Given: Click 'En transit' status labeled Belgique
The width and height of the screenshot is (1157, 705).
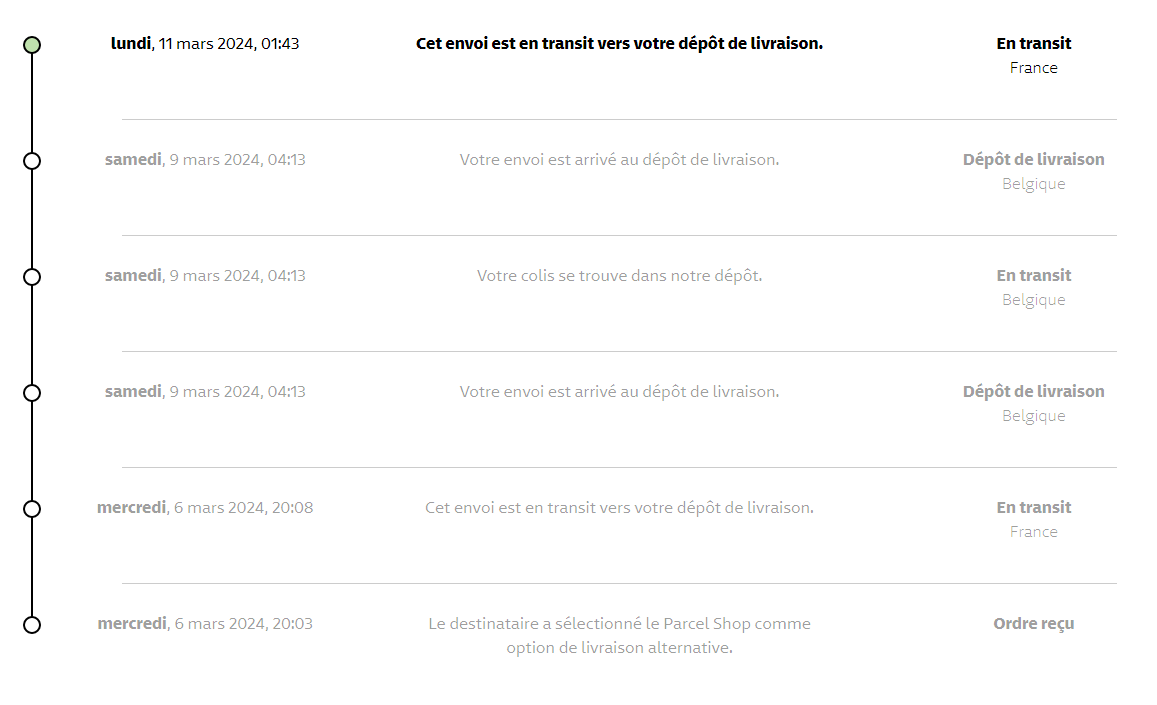Looking at the screenshot, I should (x=1033, y=276).
